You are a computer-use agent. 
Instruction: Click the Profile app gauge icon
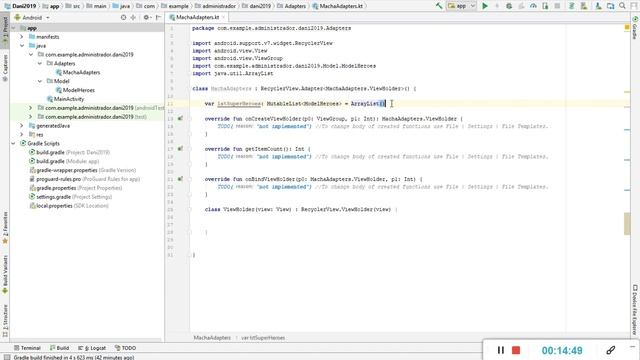point(533,6)
